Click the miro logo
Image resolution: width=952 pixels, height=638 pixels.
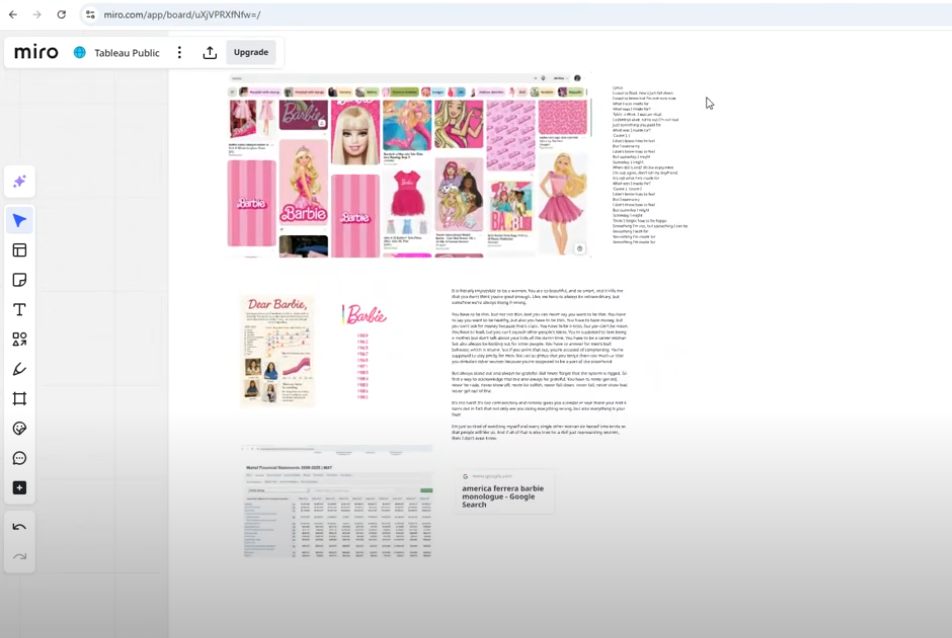click(x=36, y=52)
